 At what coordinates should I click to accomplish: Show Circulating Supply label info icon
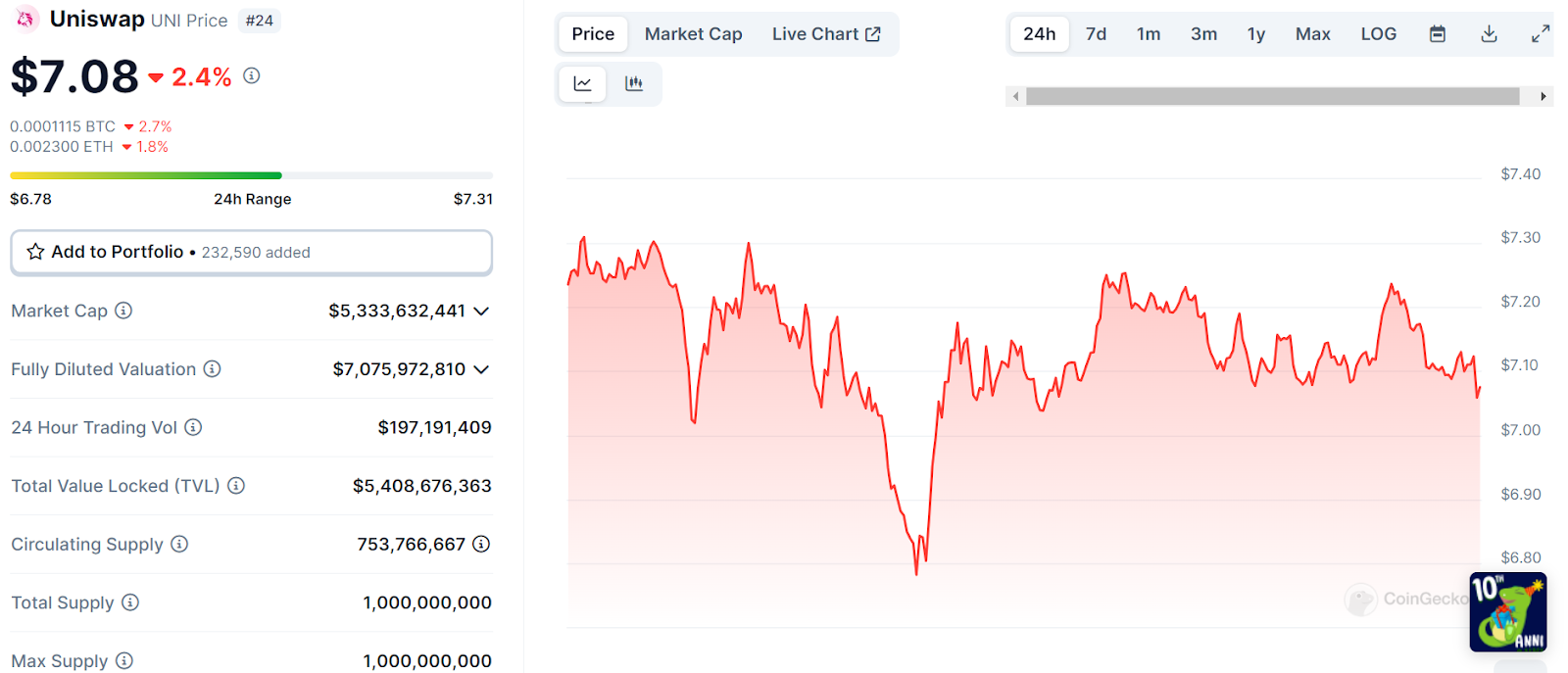click(179, 544)
